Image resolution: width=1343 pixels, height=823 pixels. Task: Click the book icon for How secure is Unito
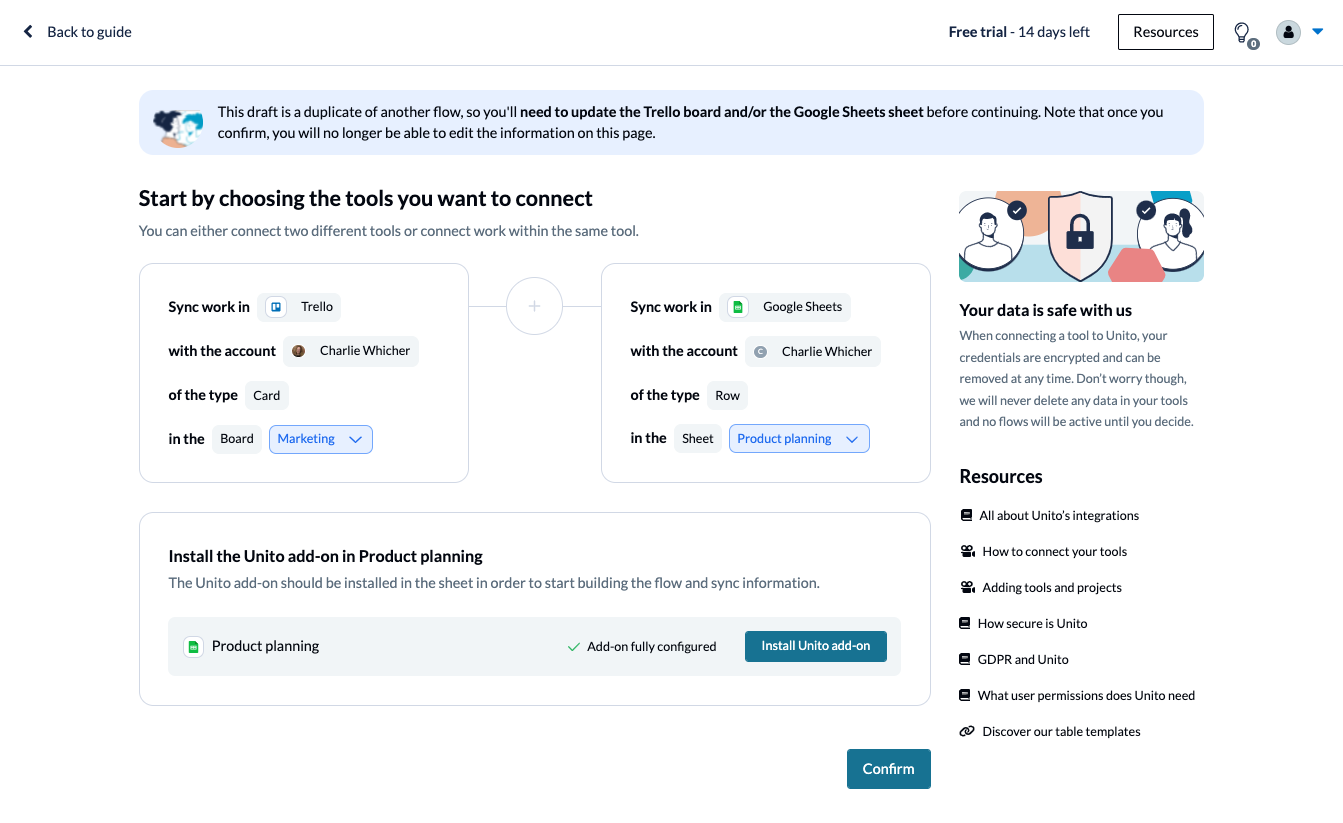[x=965, y=624]
